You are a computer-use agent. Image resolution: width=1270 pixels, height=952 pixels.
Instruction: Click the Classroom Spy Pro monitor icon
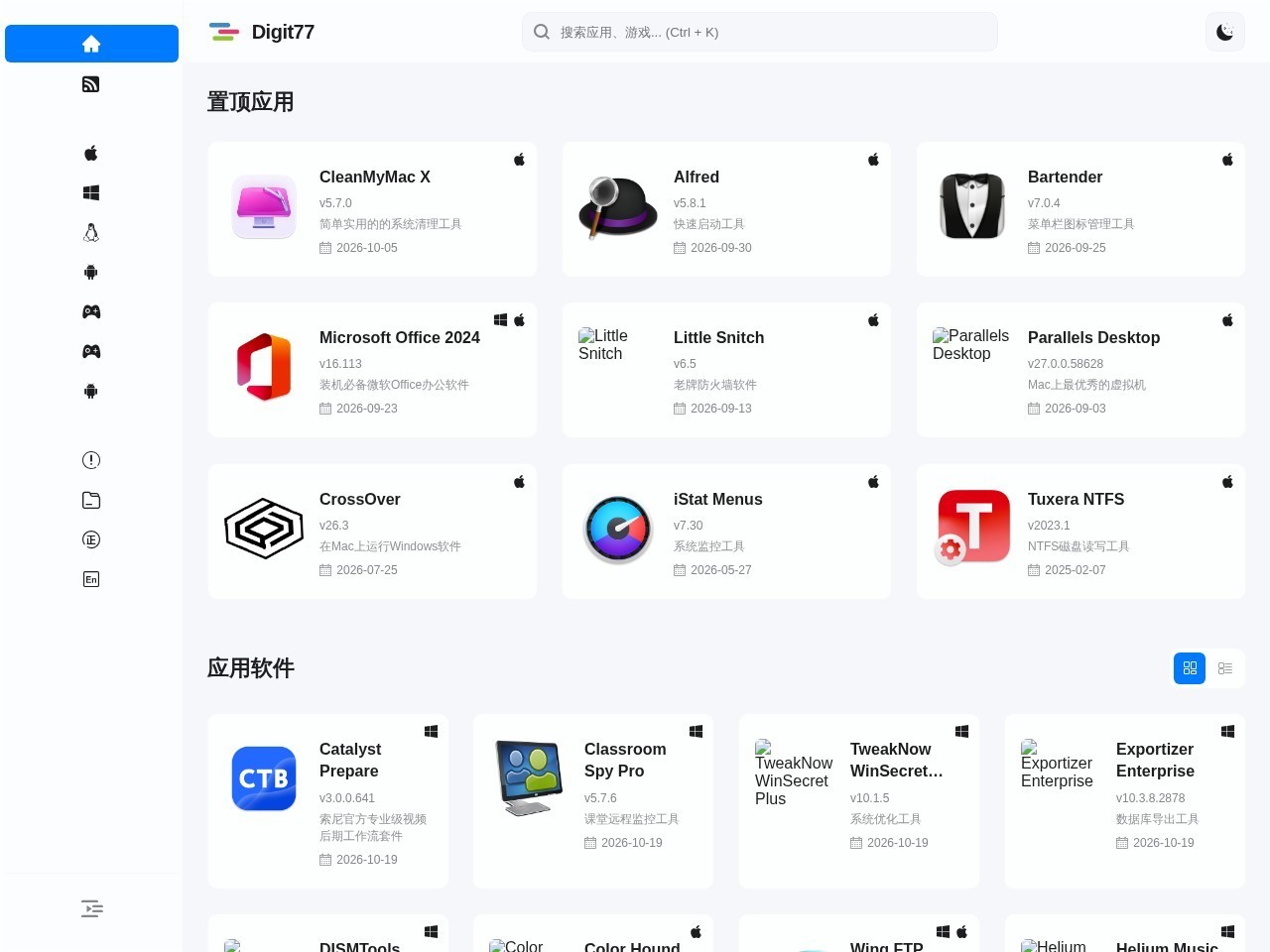[x=529, y=778]
